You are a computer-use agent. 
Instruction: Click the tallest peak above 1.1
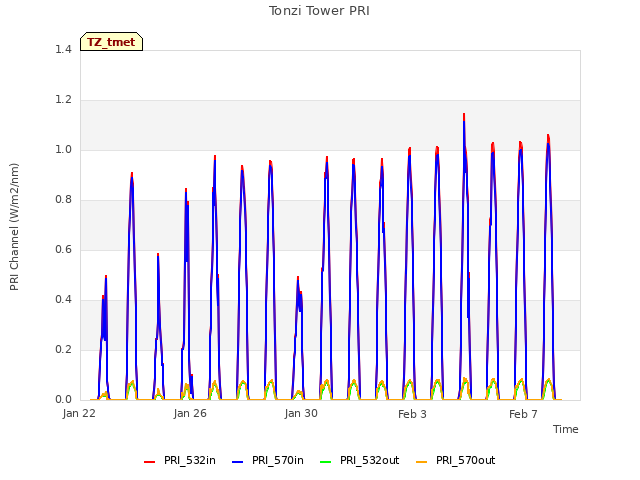[x=464, y=116]
